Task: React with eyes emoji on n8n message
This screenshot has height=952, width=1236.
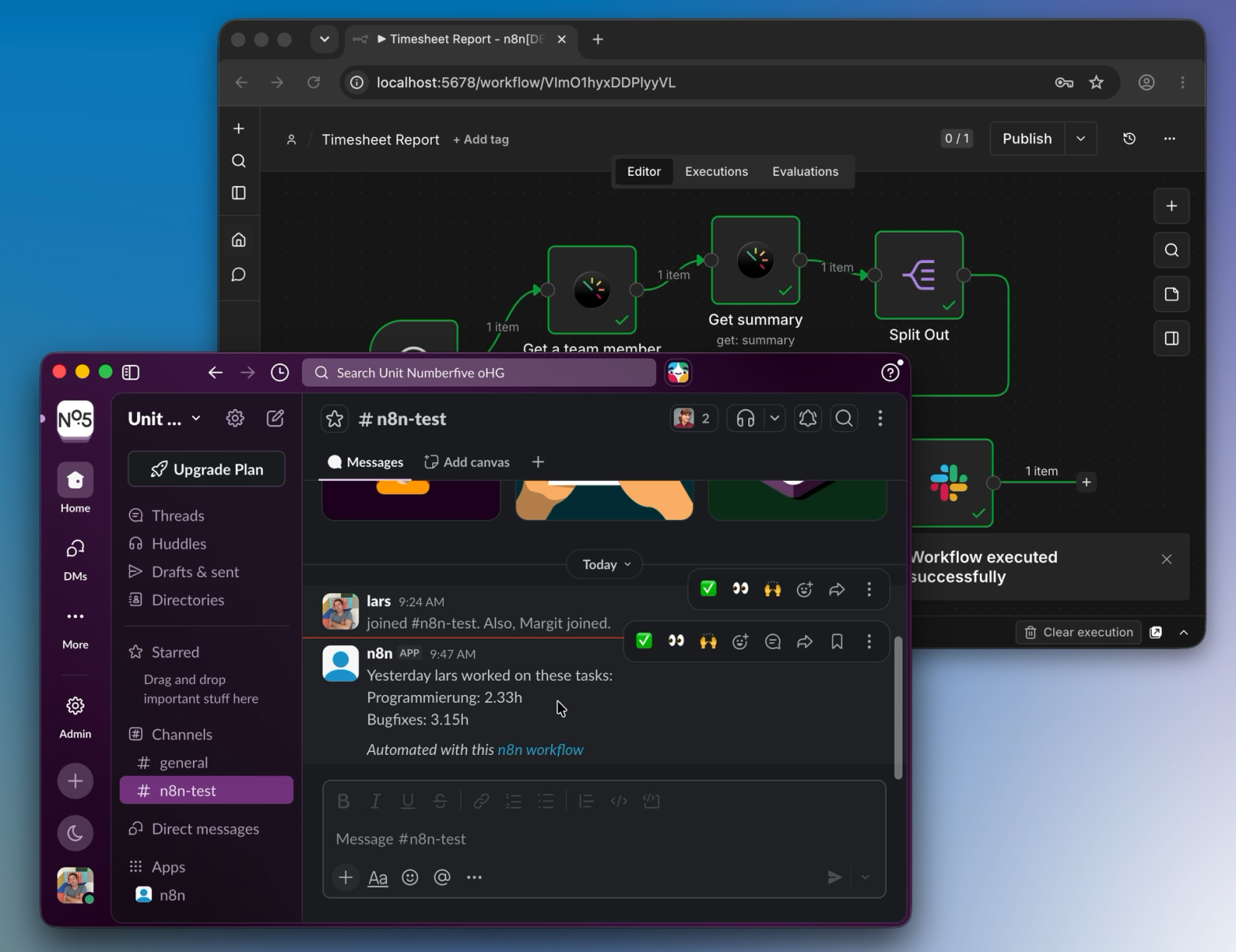Action: click(x=676, y=641)
